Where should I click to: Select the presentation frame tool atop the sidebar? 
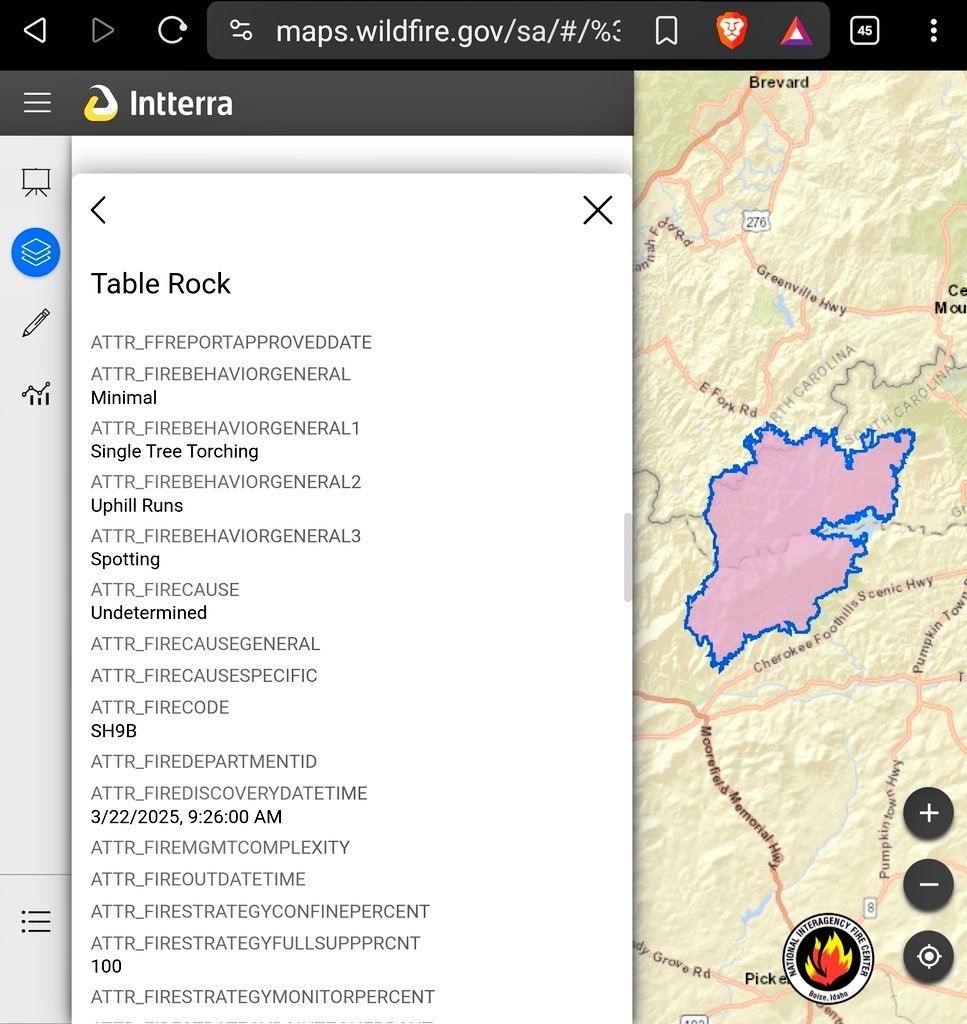tap(36, 182)
